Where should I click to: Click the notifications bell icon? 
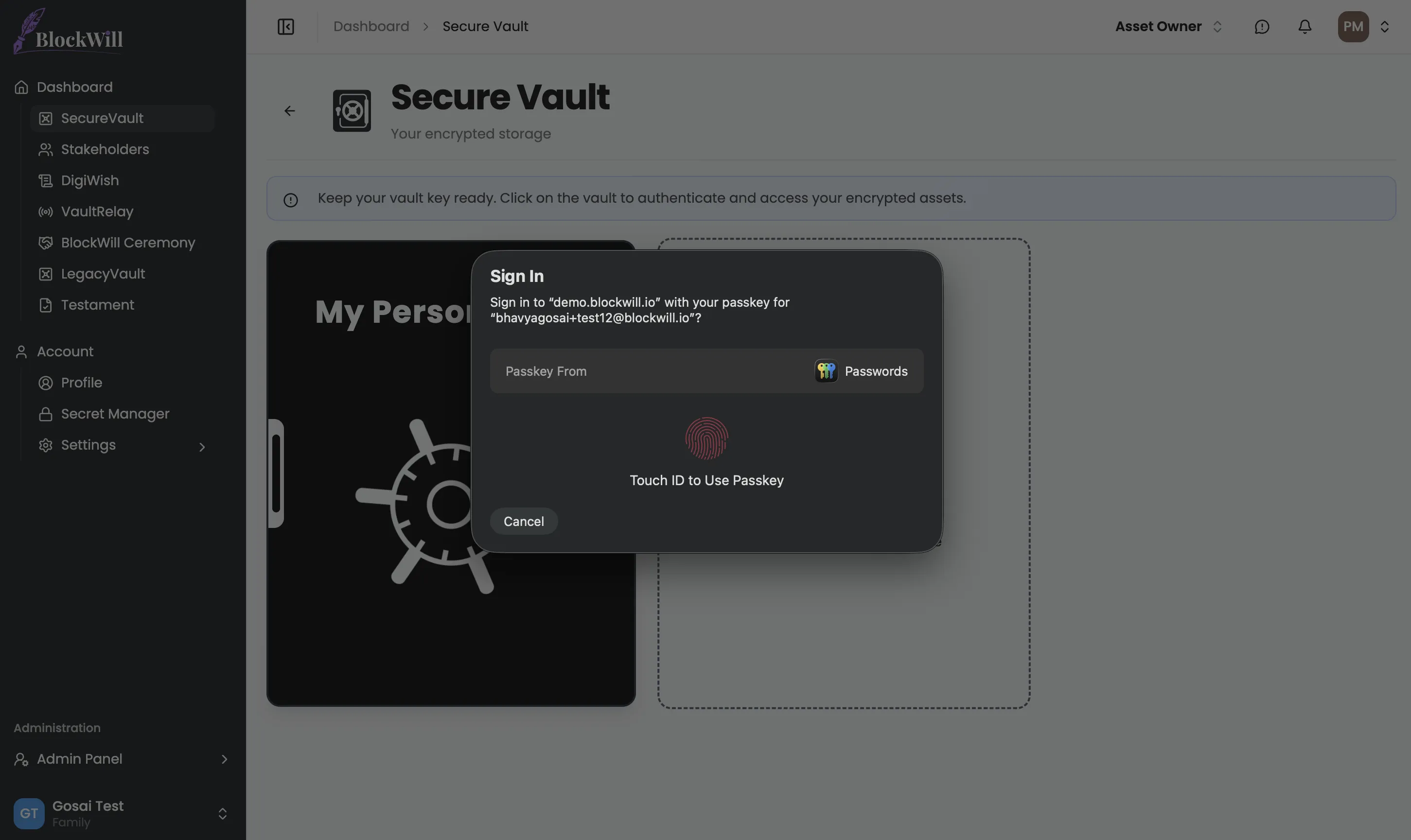click(x=1305, y=27)
